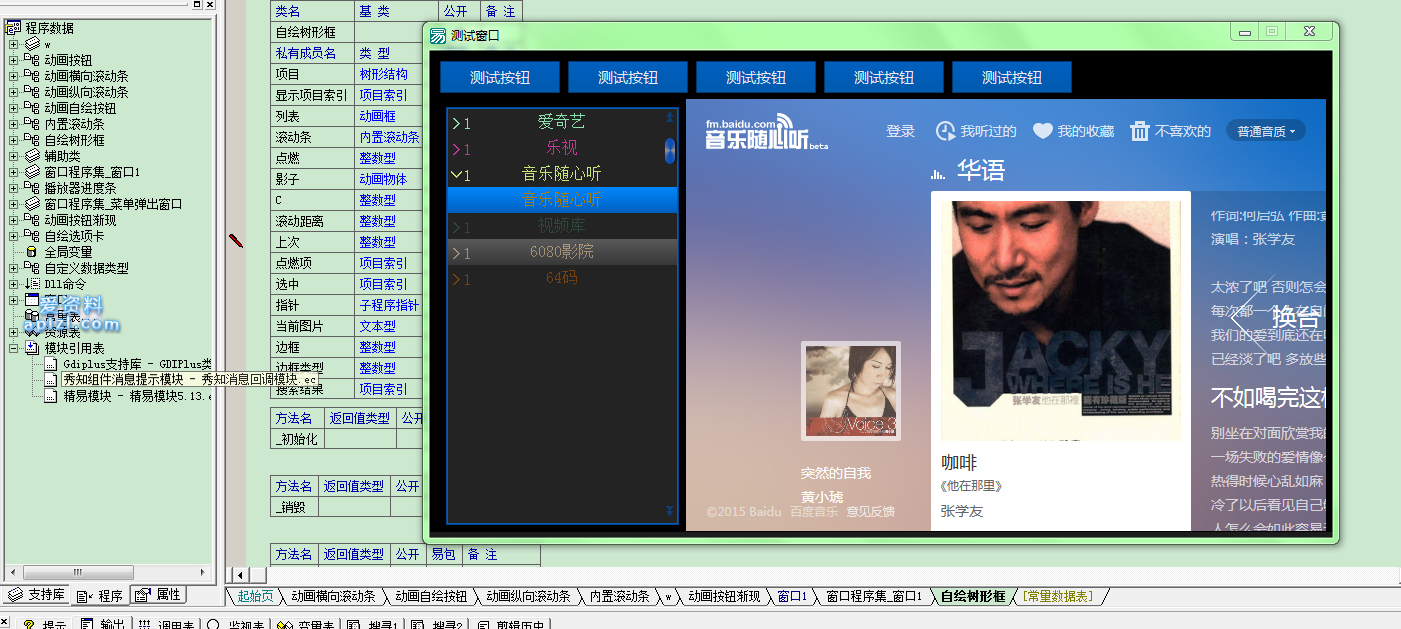Collapse the 音乐随心听 group arrow
1401x629 pixels.
click(x=456, y=175)
